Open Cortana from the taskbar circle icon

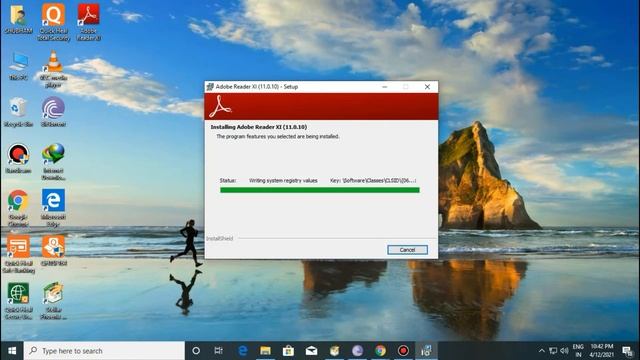[x=196, y=351]
